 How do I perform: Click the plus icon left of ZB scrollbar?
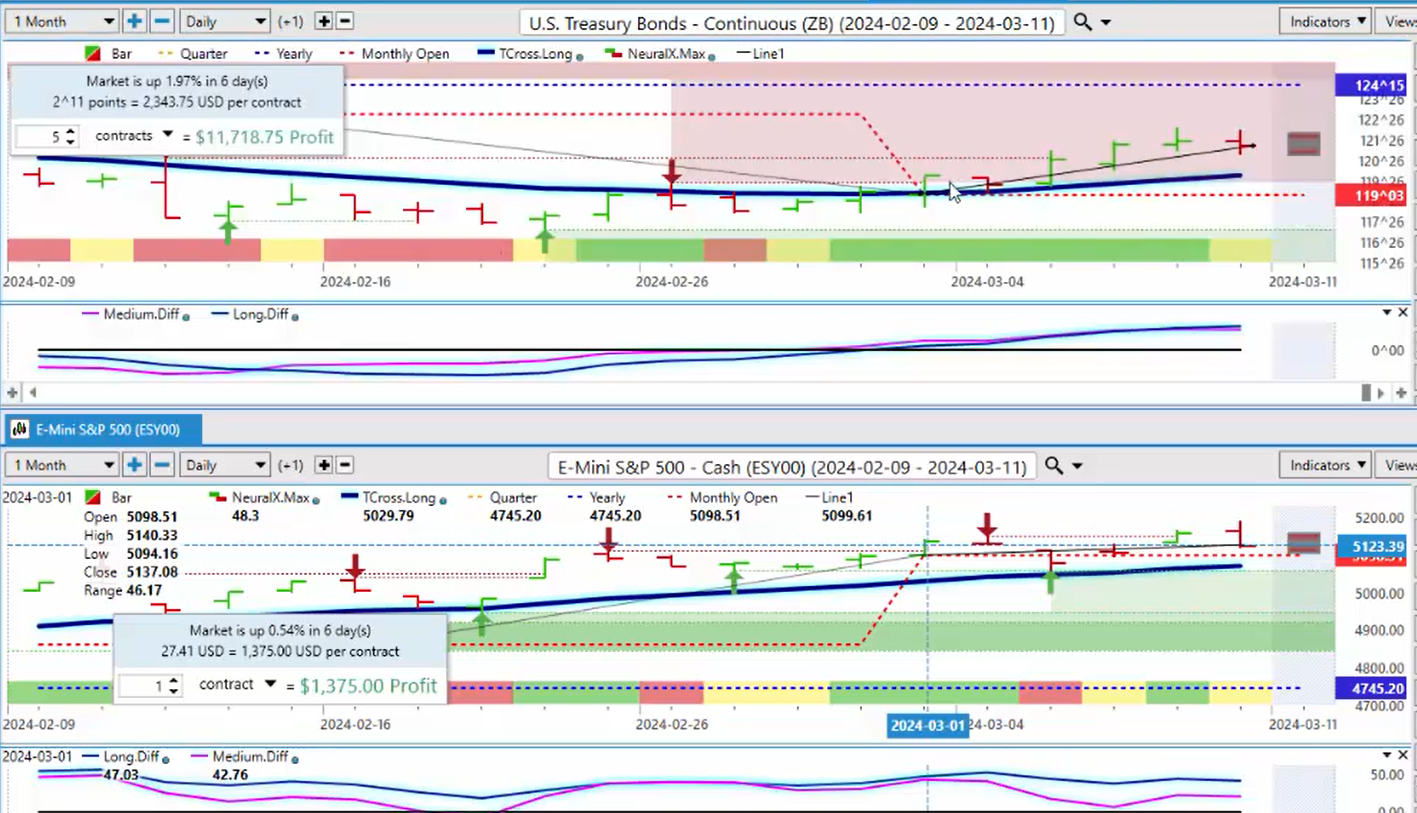13,393
